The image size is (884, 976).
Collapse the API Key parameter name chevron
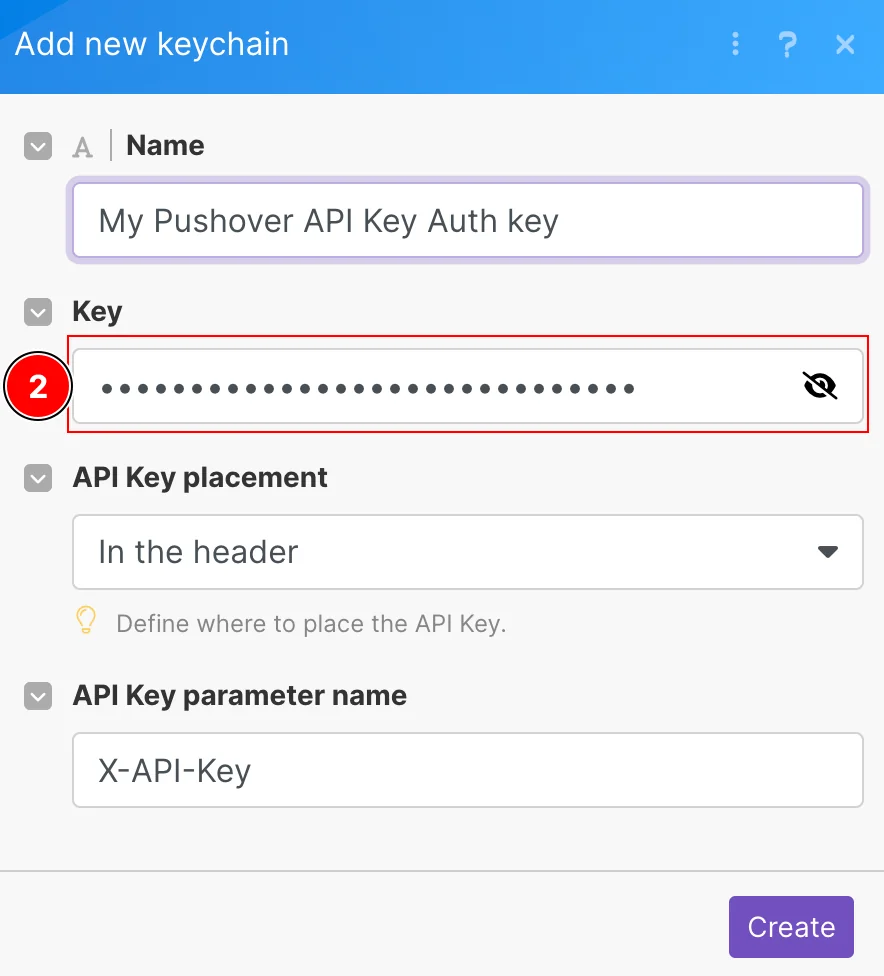coord(38,696)
